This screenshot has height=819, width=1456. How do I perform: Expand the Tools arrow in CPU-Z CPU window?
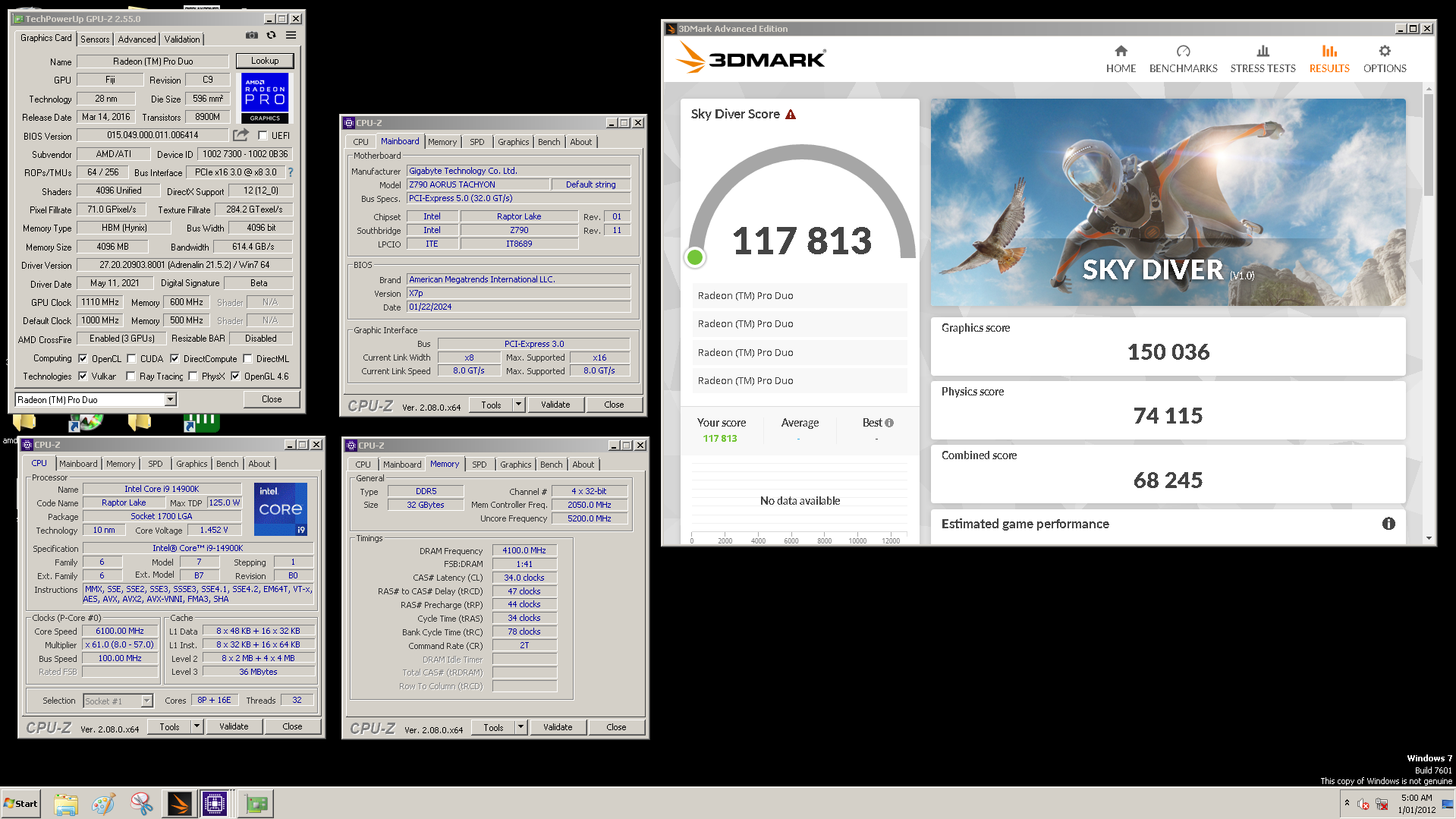point(197,726)
